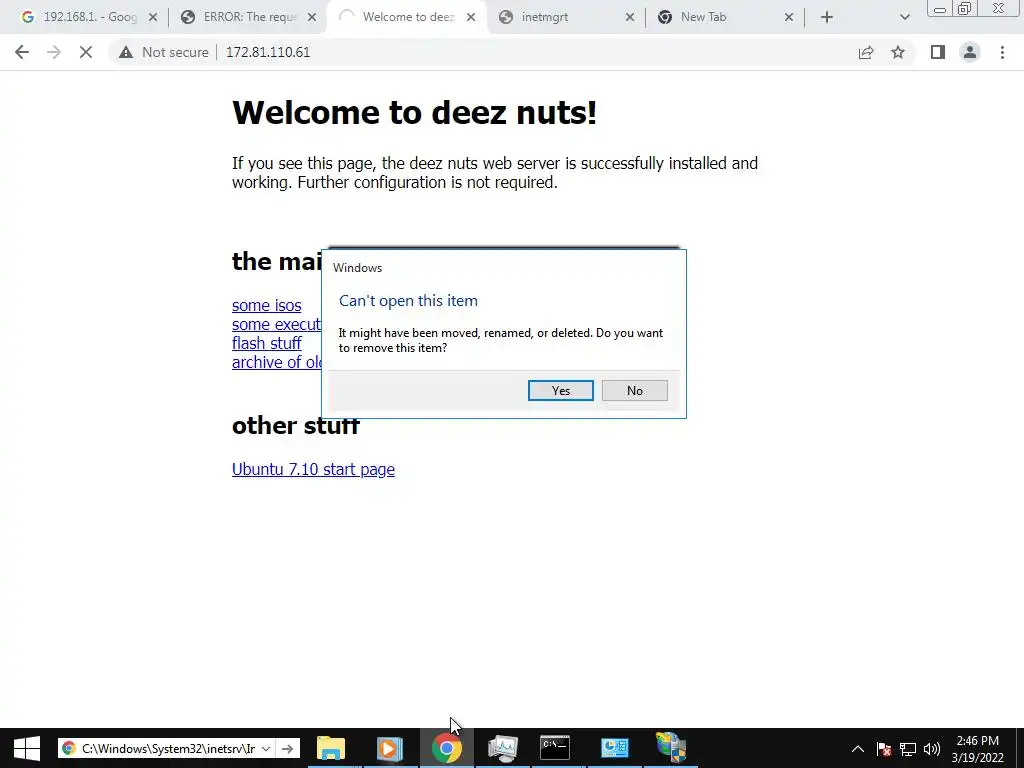Open Command Prompt from taskbar
The width and height of the screenshot is (1024, 768).
[x=555, y=748]
